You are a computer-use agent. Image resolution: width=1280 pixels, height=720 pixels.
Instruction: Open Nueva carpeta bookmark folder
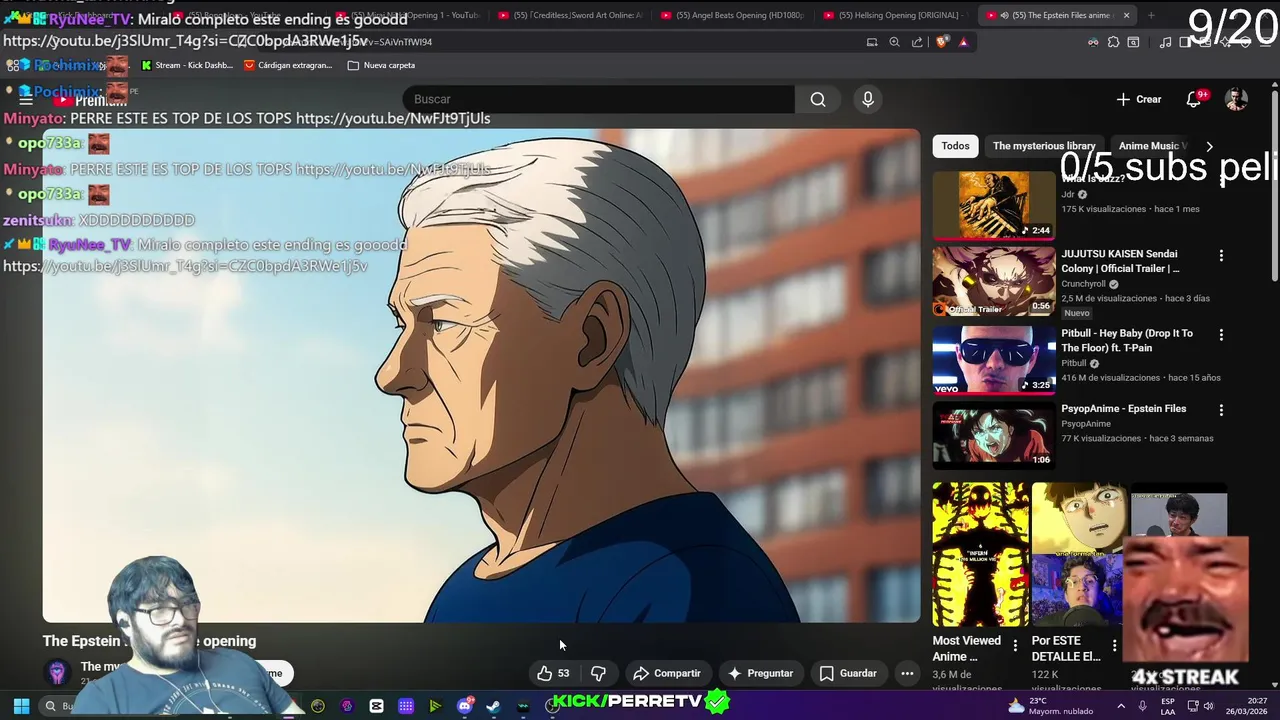tap(381, 65)
